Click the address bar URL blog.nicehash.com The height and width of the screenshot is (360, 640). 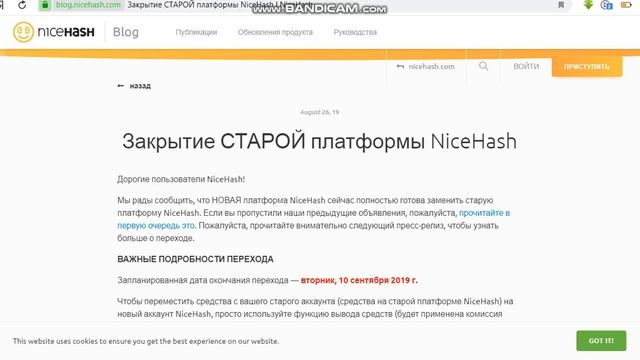(88, 5)
